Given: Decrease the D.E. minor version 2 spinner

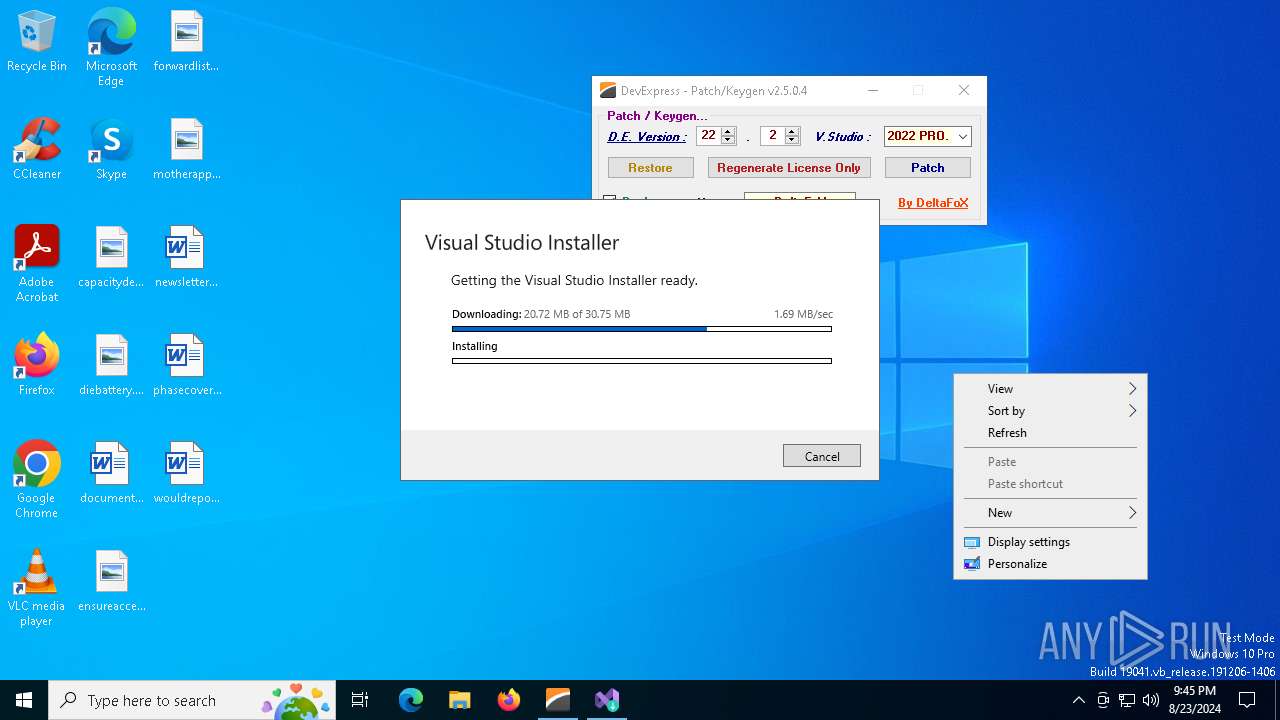Looking at the screenshot, I should [792, 140].
